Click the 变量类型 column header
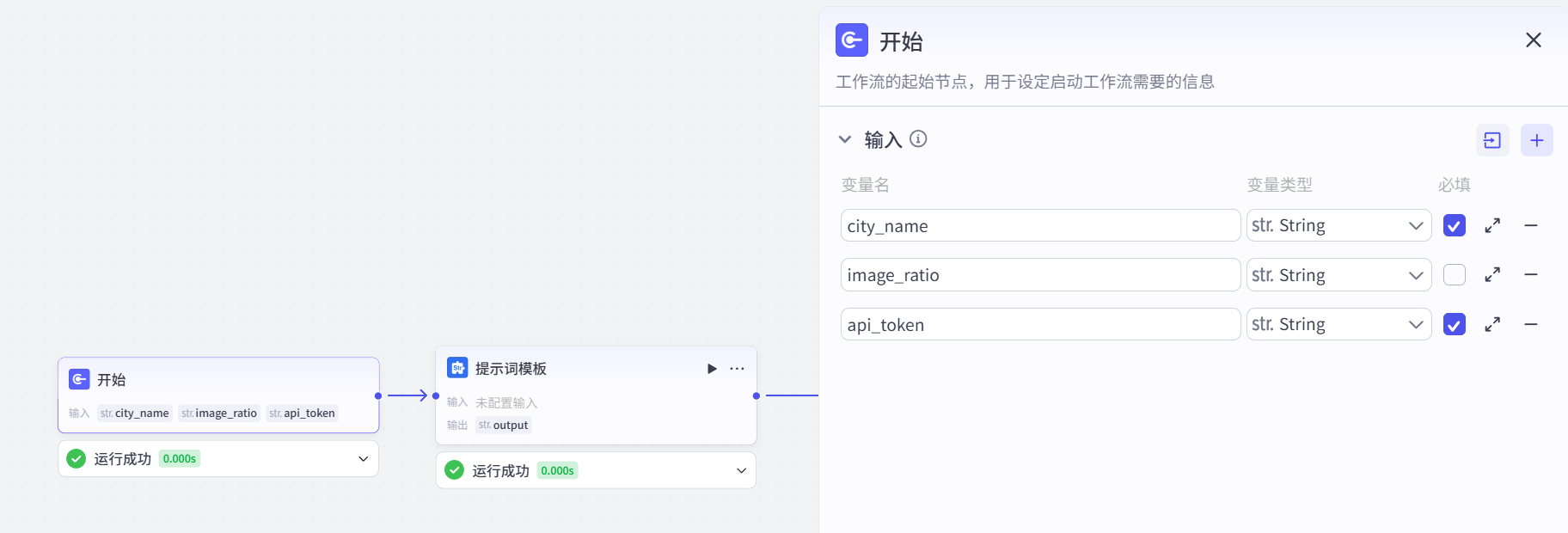The width and height of the screenshot is (1568, 533). point(1279,185)
